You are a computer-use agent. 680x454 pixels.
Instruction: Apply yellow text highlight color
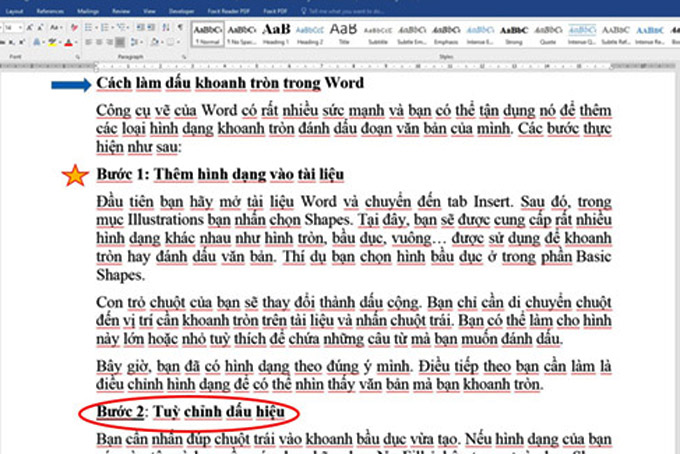pyautogui.click(x=52, y=42)
